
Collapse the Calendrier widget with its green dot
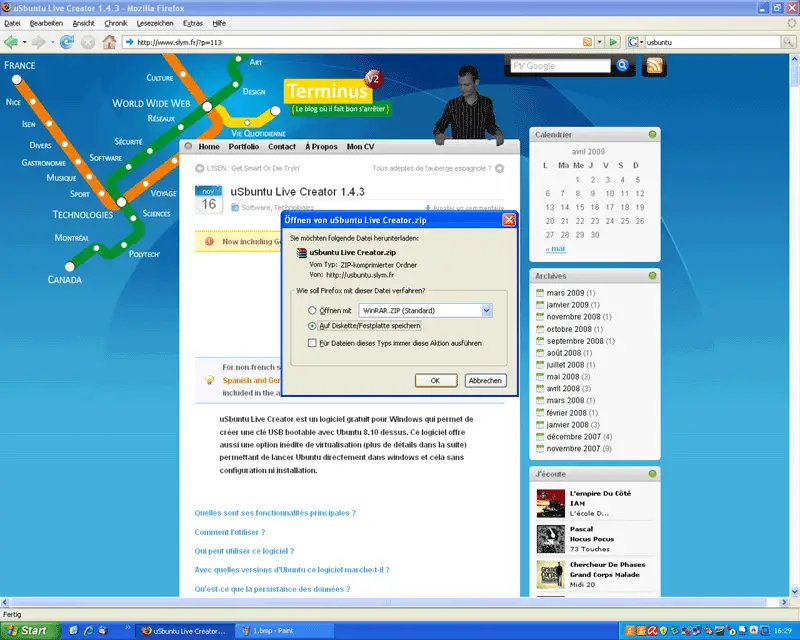pyautogui.click(x=652, y=134)
